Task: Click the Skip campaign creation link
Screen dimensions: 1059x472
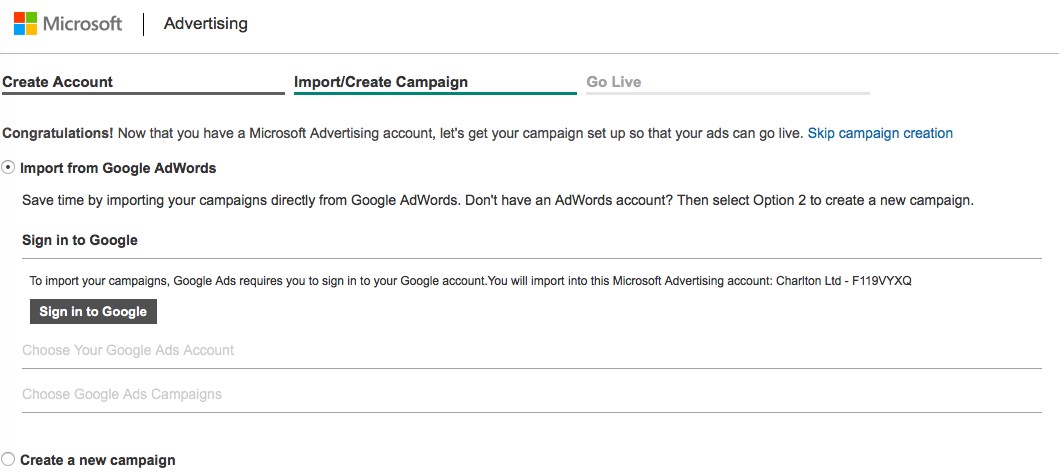Action: pyautogui.click(x=880, y=133)
